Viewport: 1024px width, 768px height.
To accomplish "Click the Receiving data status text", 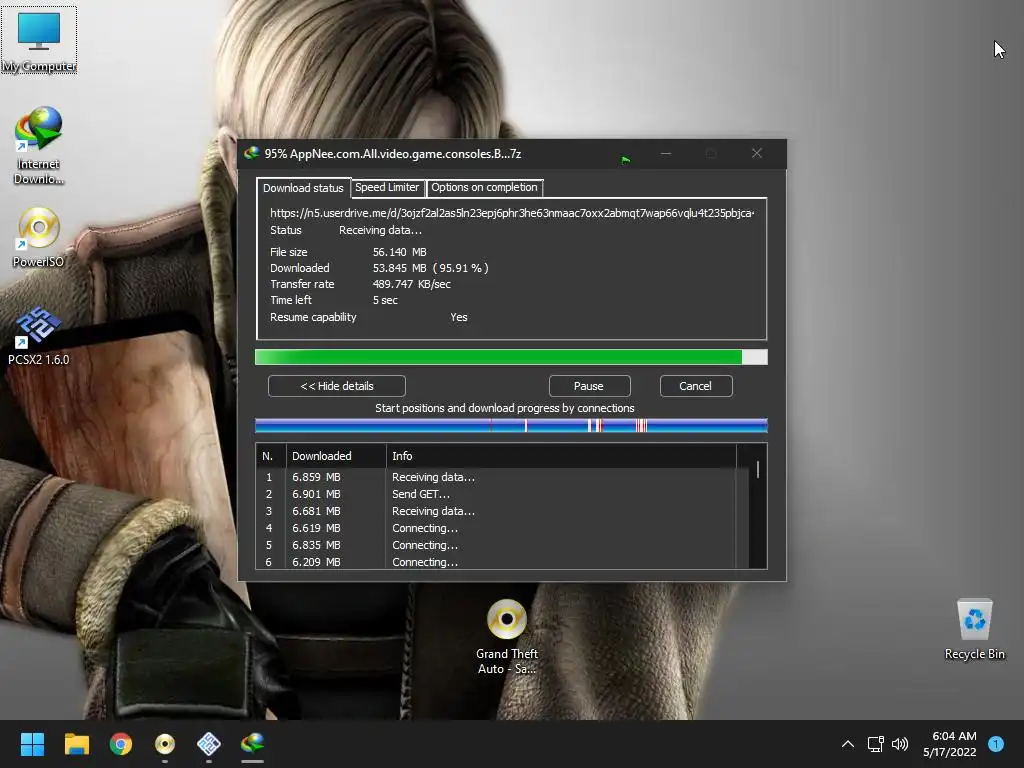I will (x=380, y=230).
